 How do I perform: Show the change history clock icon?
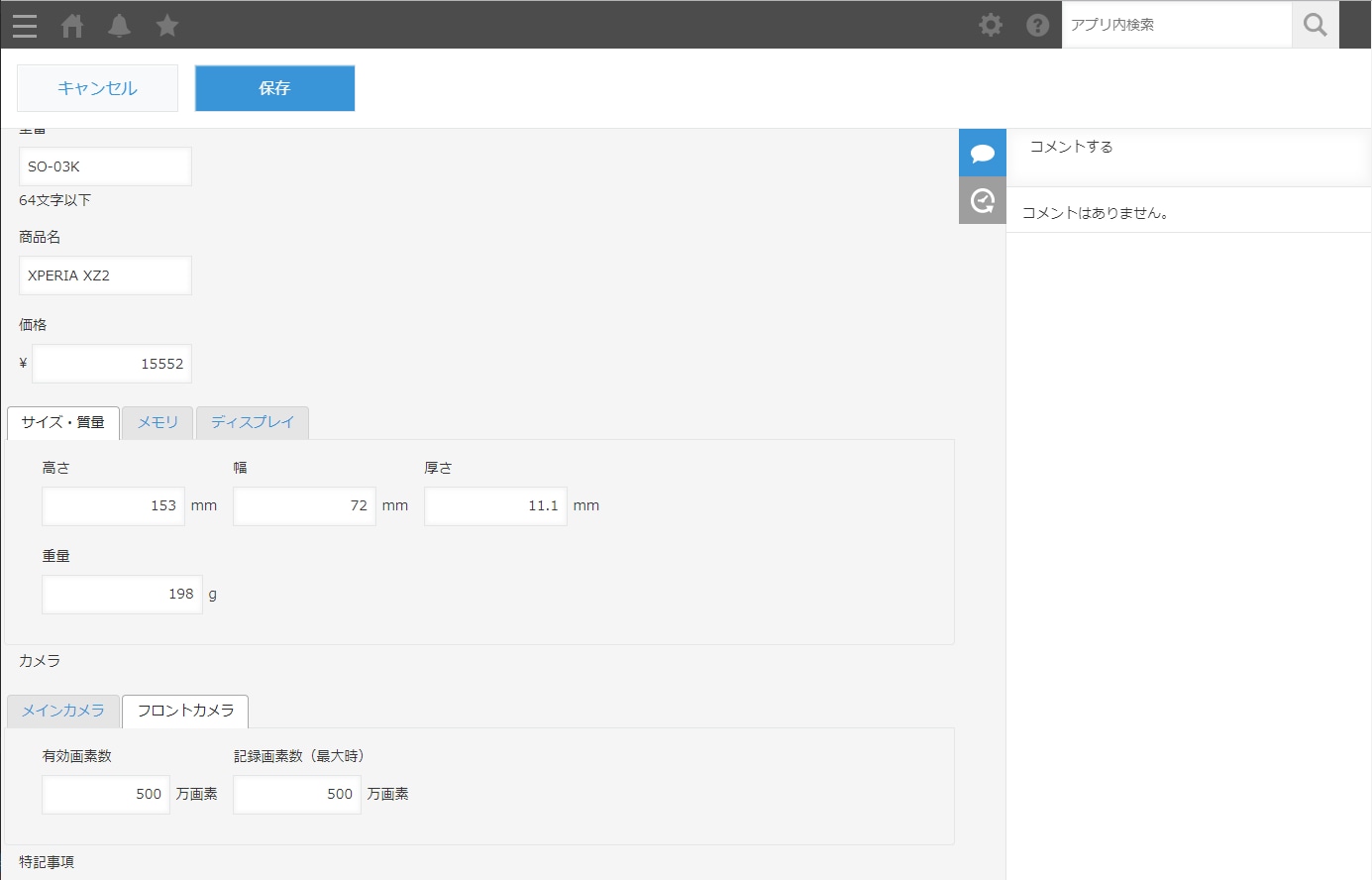[x=983, y=201]
